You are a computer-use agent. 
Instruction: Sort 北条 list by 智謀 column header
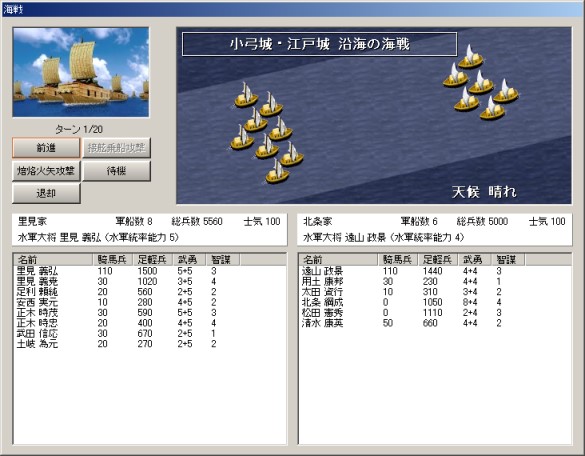pyautogui.click(x=508, y=259)
